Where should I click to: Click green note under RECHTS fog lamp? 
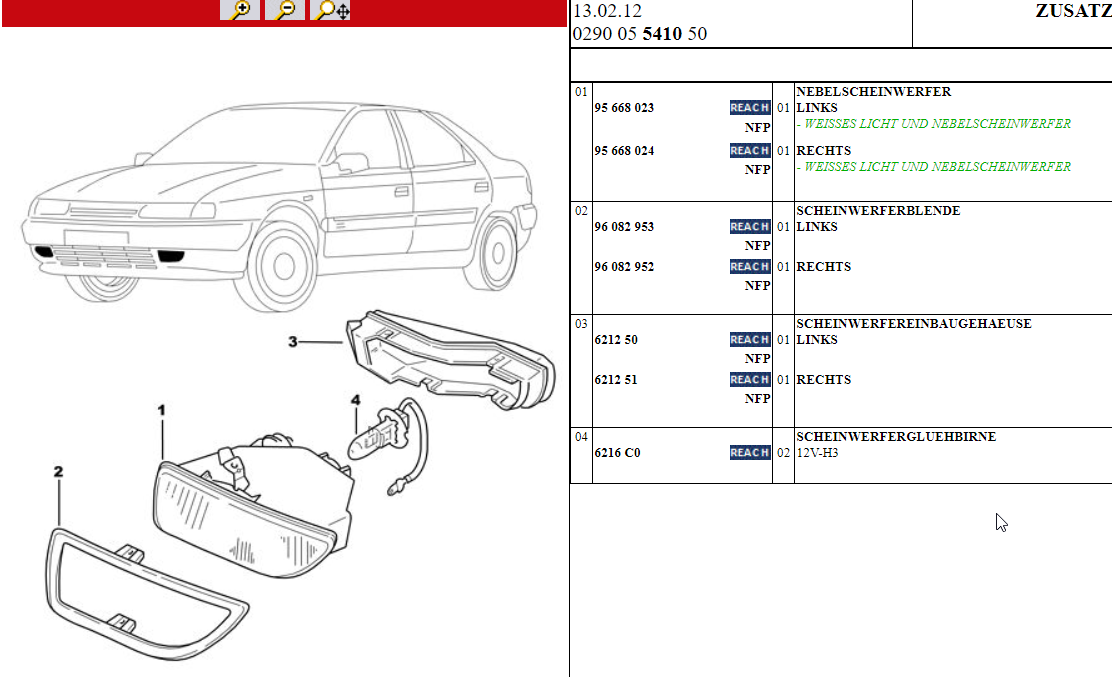pyautogui.click(x=933, y=167)
